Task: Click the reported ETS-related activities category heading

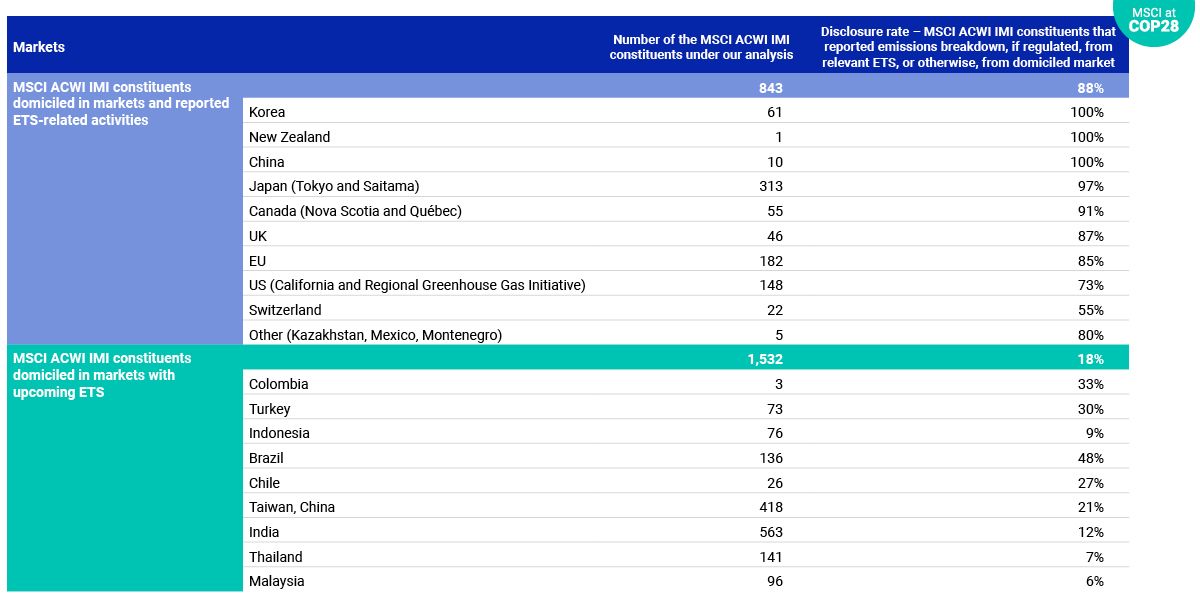Action: (x=120, y=104)
